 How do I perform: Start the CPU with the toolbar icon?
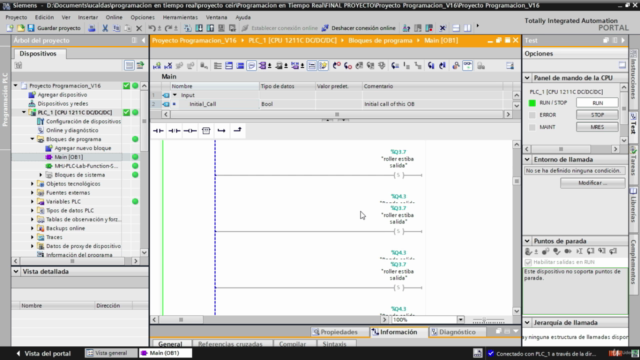coord(418,28)
